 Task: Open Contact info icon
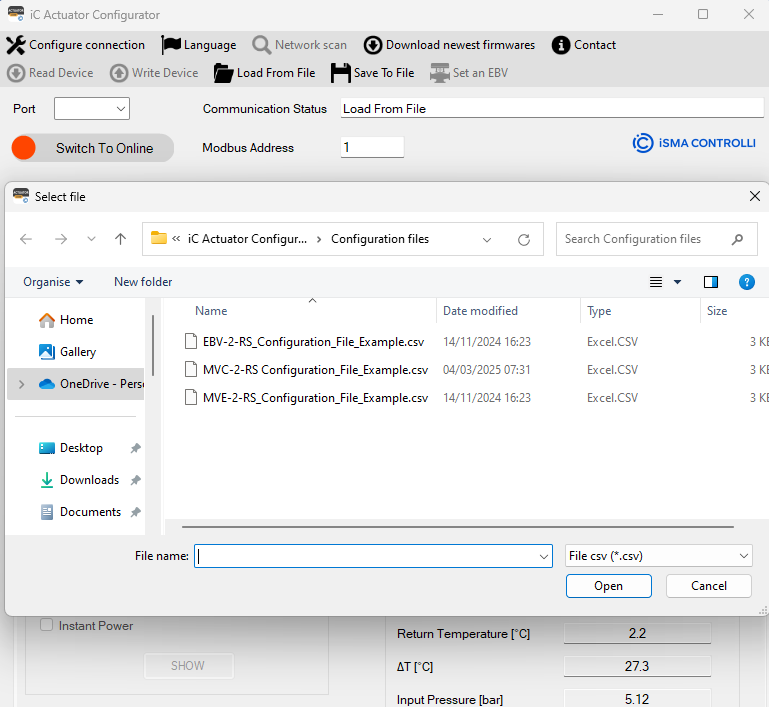click(561, 45)
